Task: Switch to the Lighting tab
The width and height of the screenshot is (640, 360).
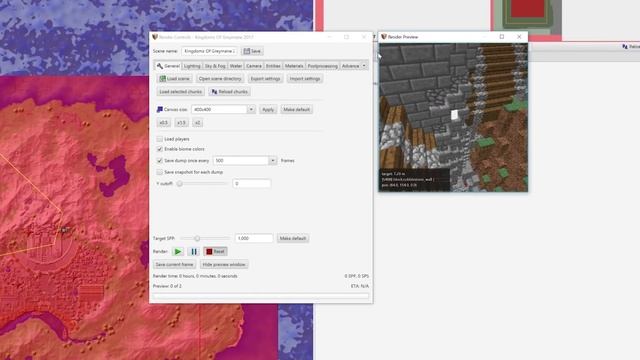Action: pyautogui.click(x=191, y=66)
